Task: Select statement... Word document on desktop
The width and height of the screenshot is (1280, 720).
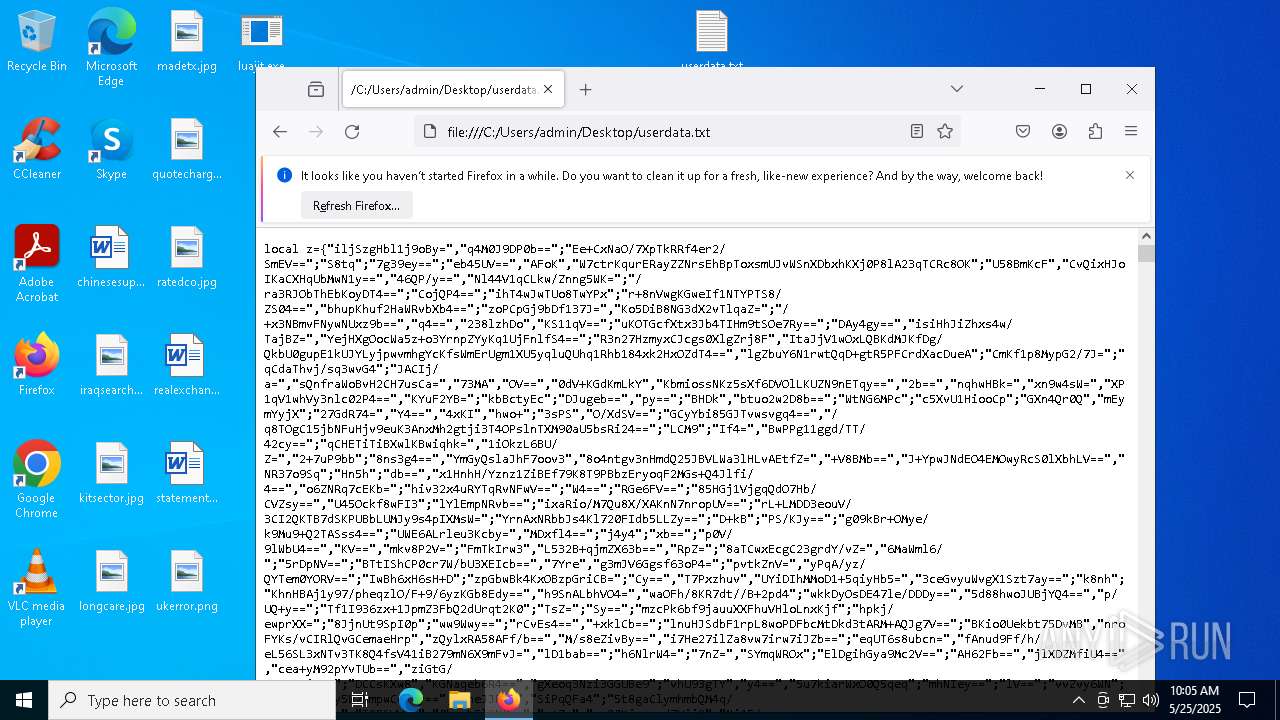Action: (x=187, y=473)
